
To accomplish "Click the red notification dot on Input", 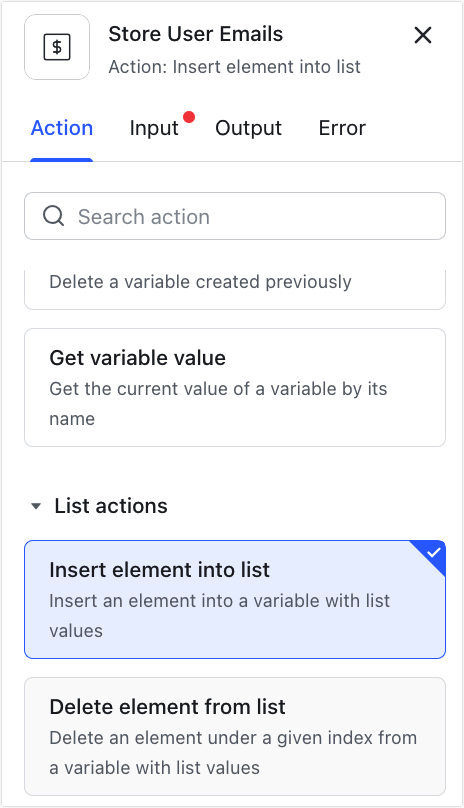I will click(x=189, y=117).
